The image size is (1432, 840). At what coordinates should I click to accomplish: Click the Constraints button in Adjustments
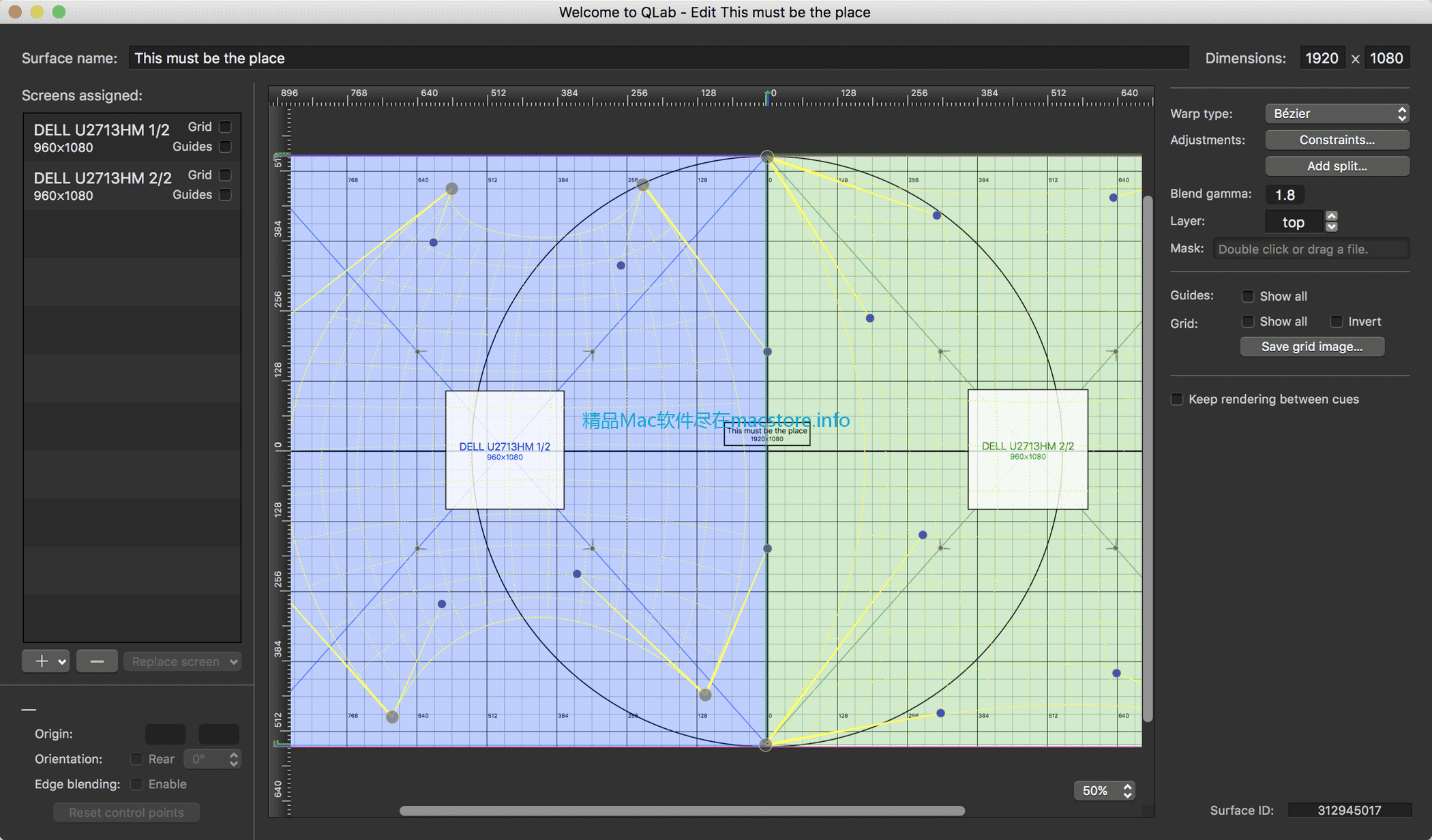[x=1336, y=139]
